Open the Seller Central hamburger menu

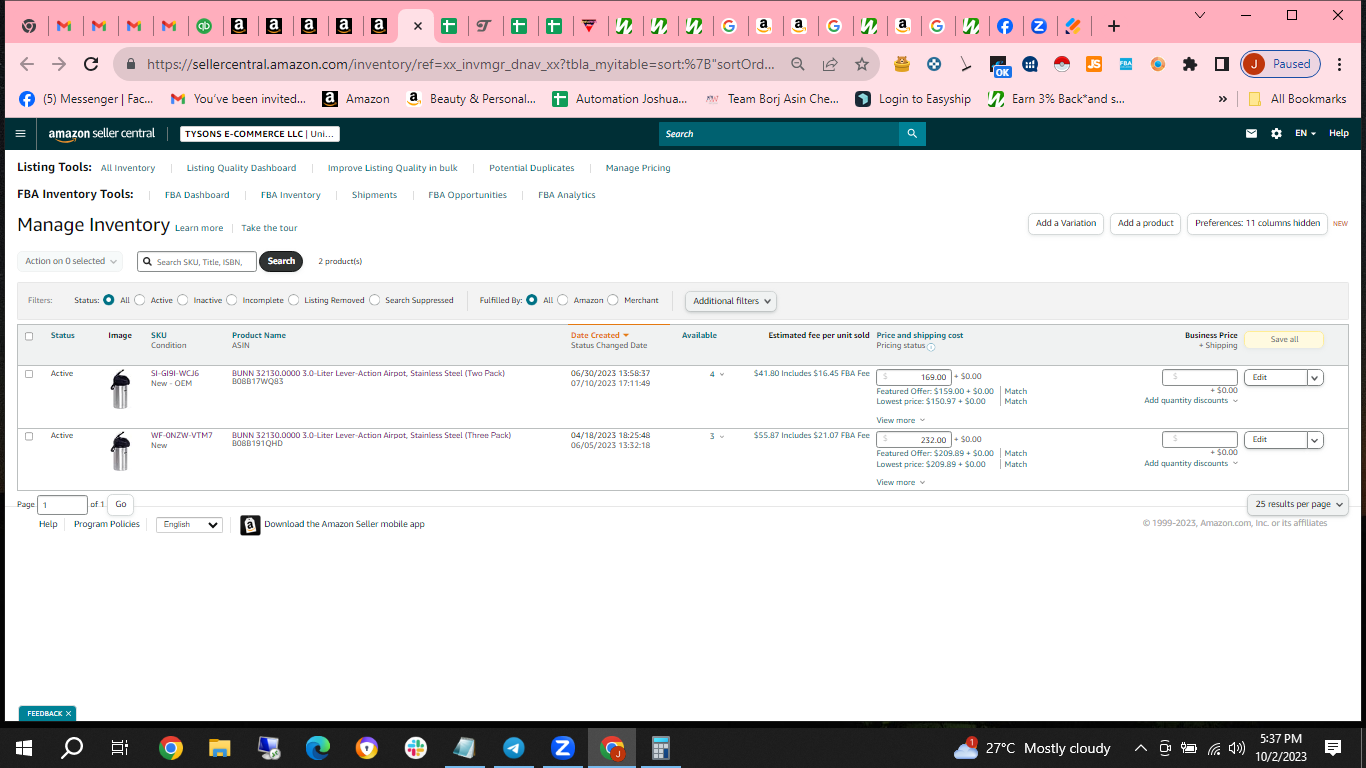coord(21,133)
